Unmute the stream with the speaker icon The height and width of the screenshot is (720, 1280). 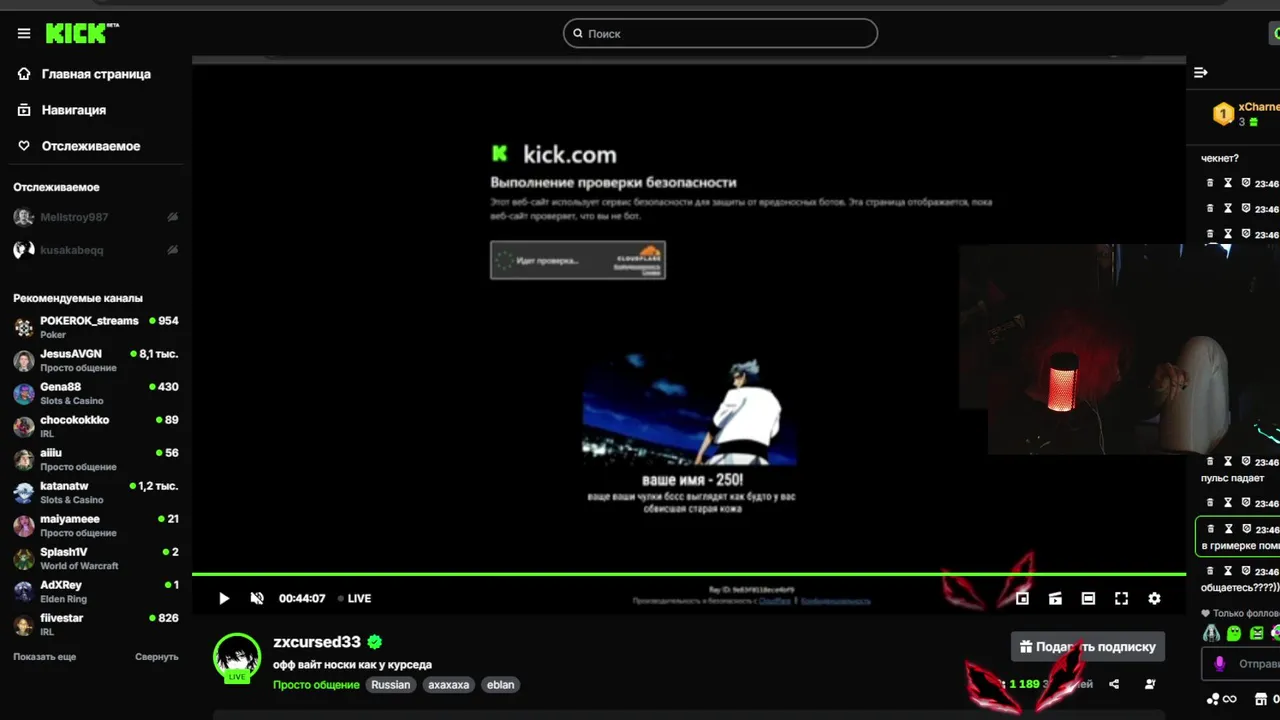257,598
